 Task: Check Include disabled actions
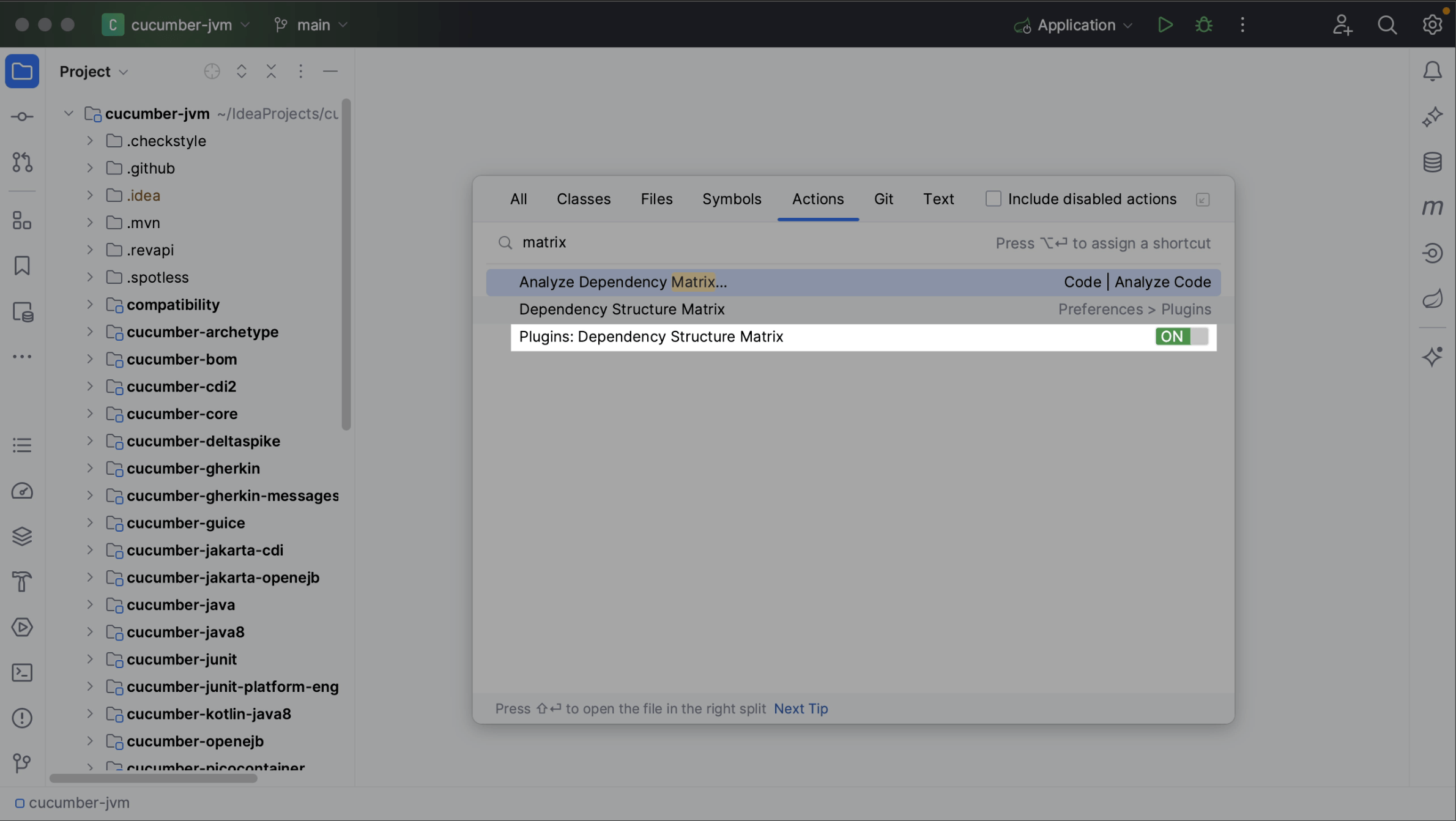[x=994, y=198]
